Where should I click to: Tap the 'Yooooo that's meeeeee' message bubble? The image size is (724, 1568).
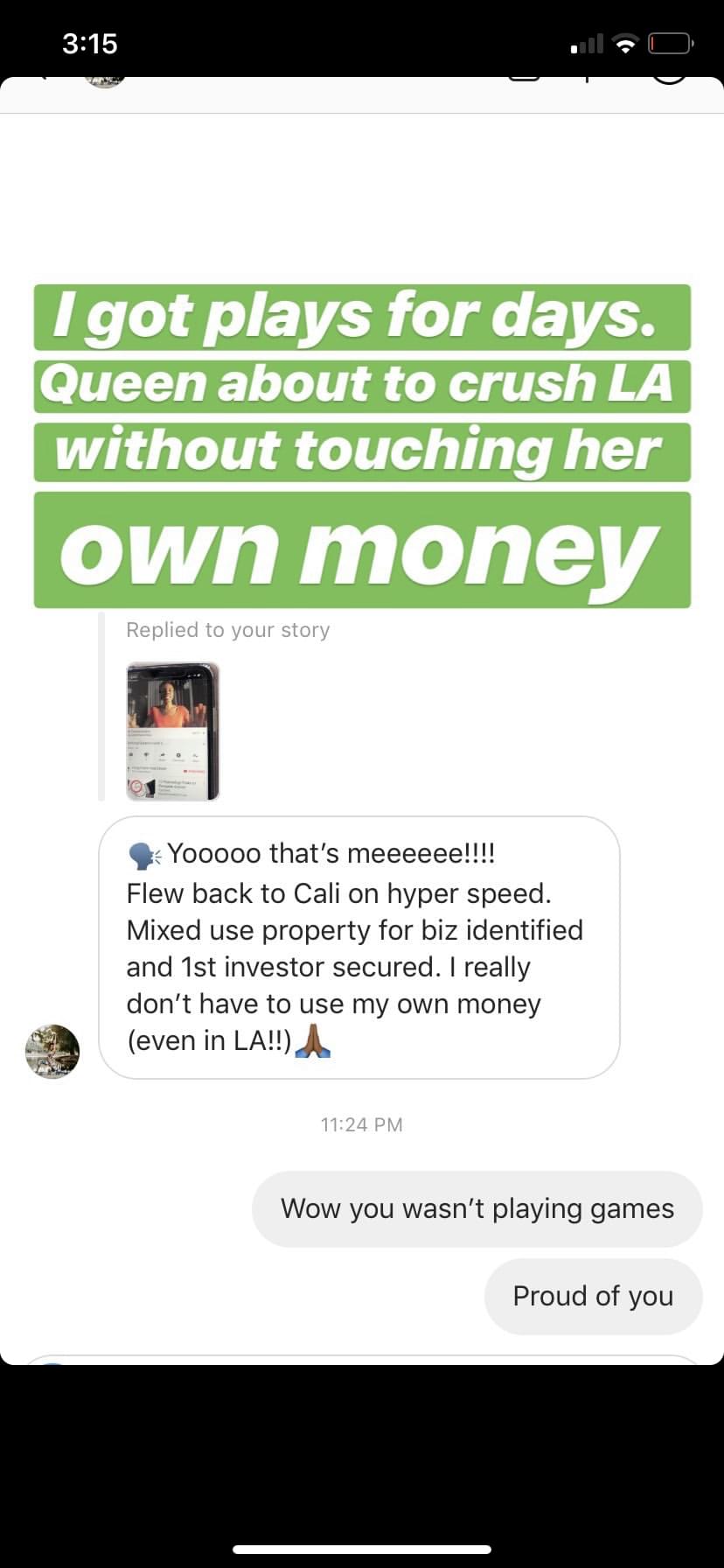tap(359, 948)
